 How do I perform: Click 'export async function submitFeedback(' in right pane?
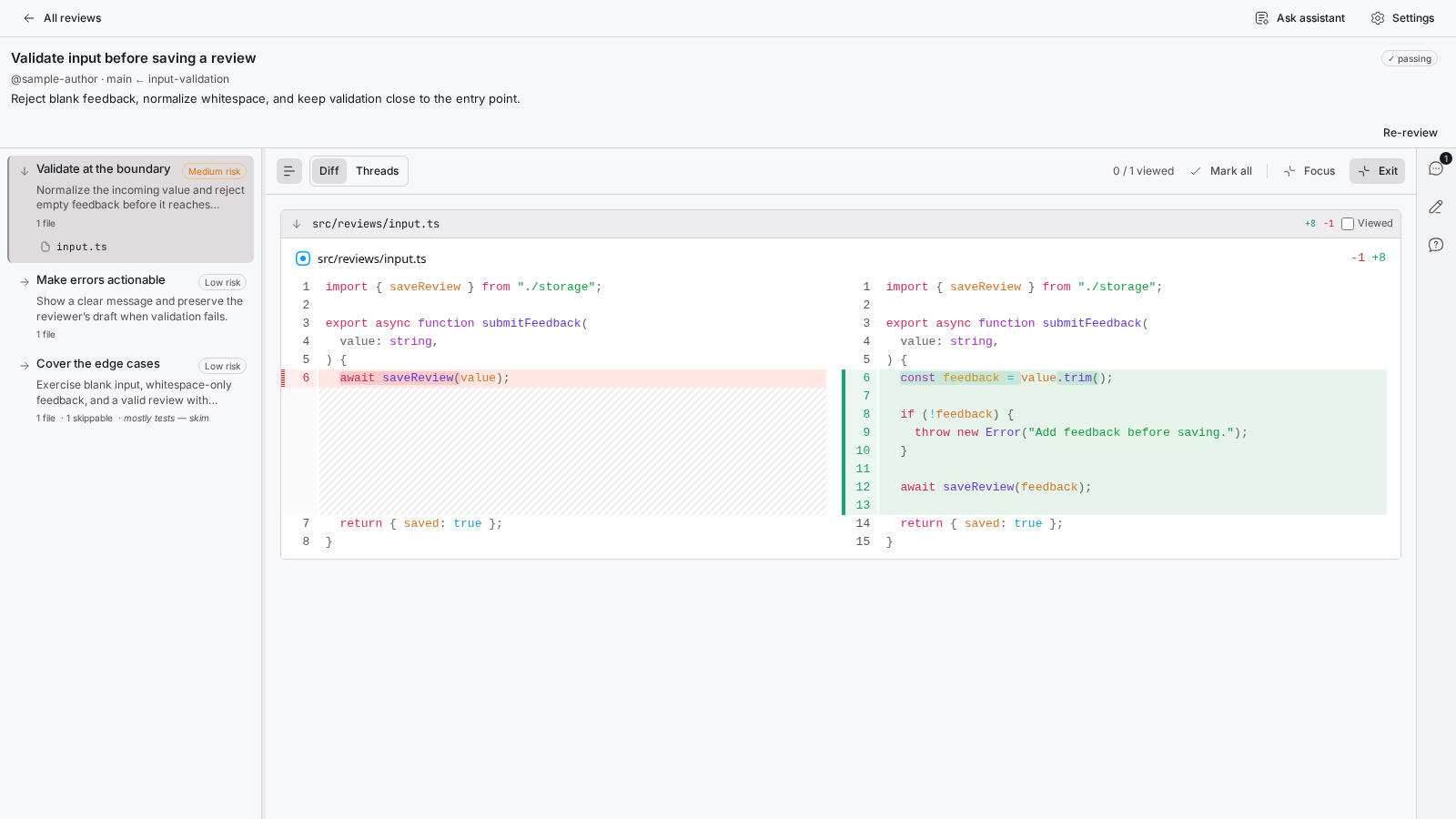pos(1017,323)
